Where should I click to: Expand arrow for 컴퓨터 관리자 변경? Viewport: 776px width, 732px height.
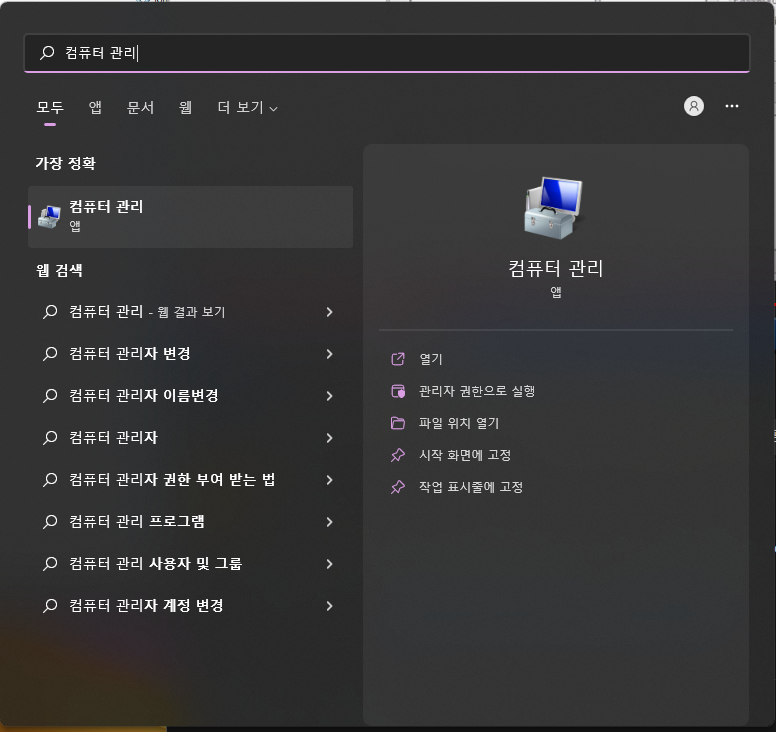pos(330,354)
